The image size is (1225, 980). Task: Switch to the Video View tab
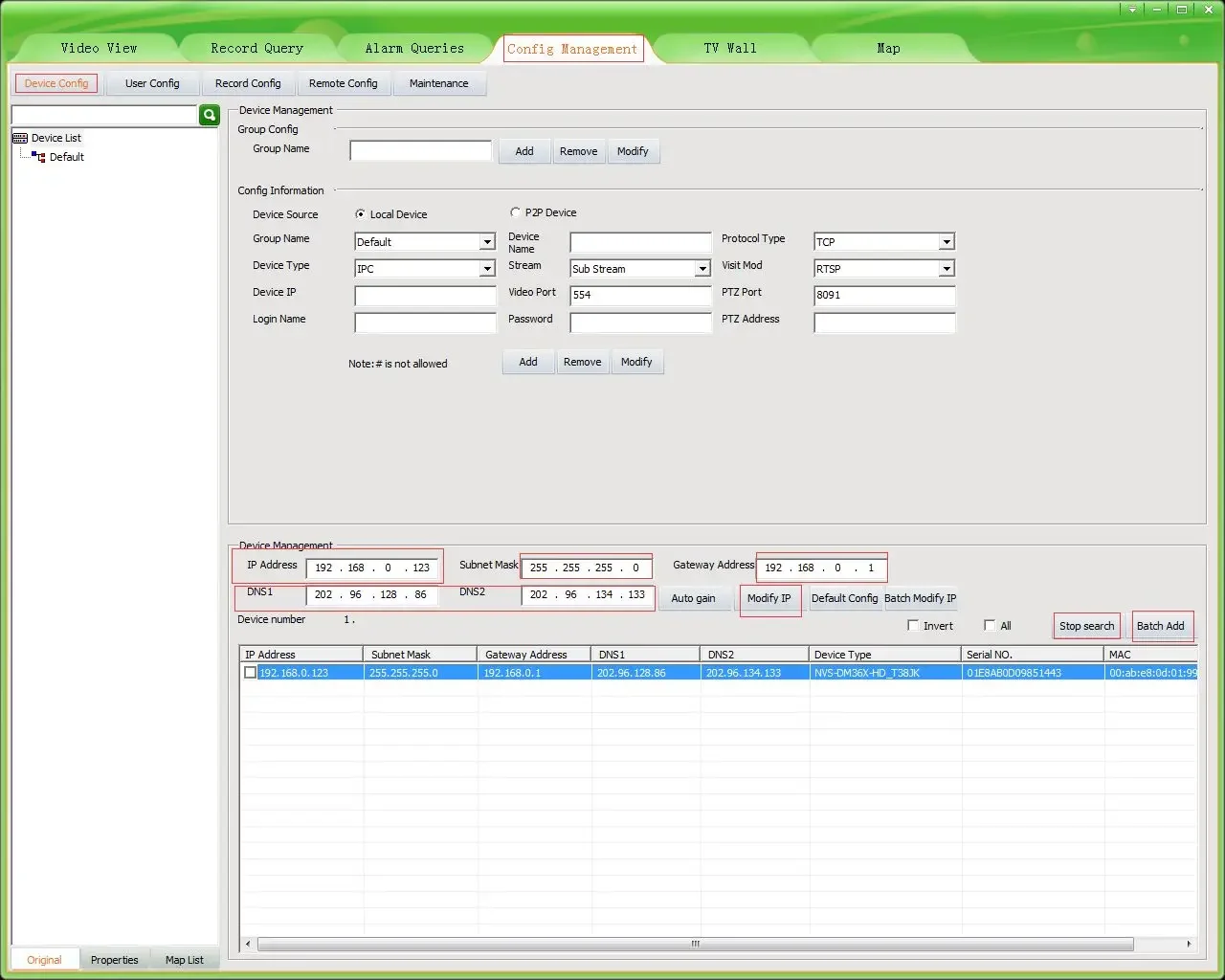[99, 48]
